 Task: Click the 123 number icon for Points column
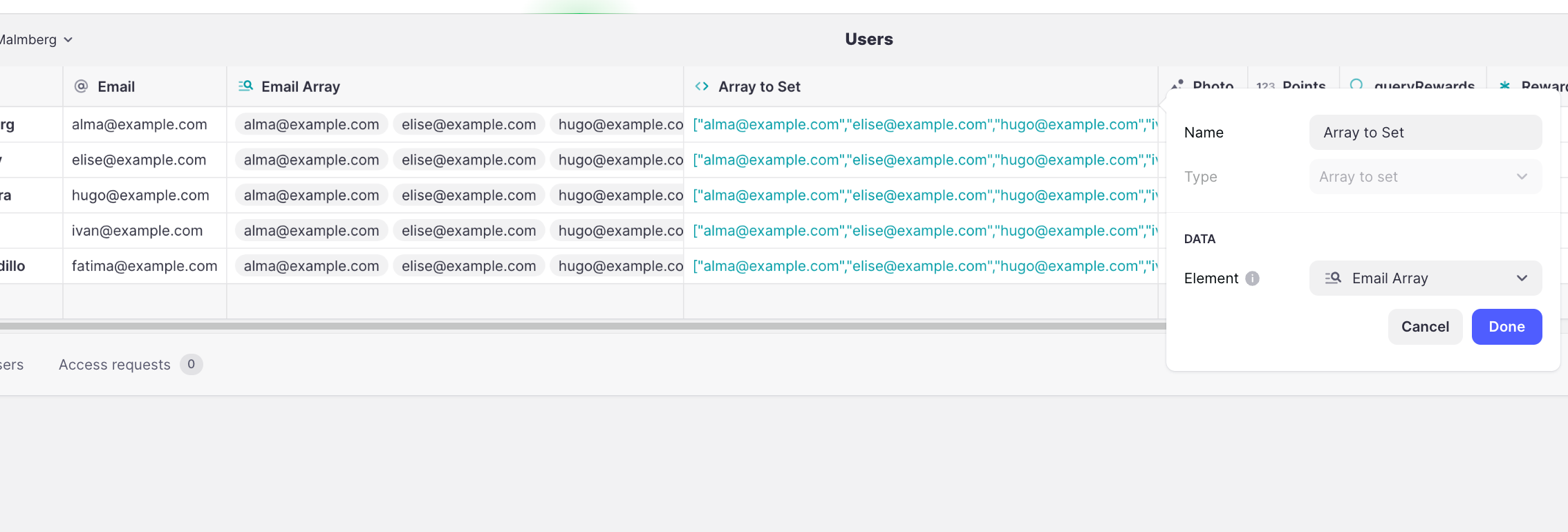[1265, 86]
